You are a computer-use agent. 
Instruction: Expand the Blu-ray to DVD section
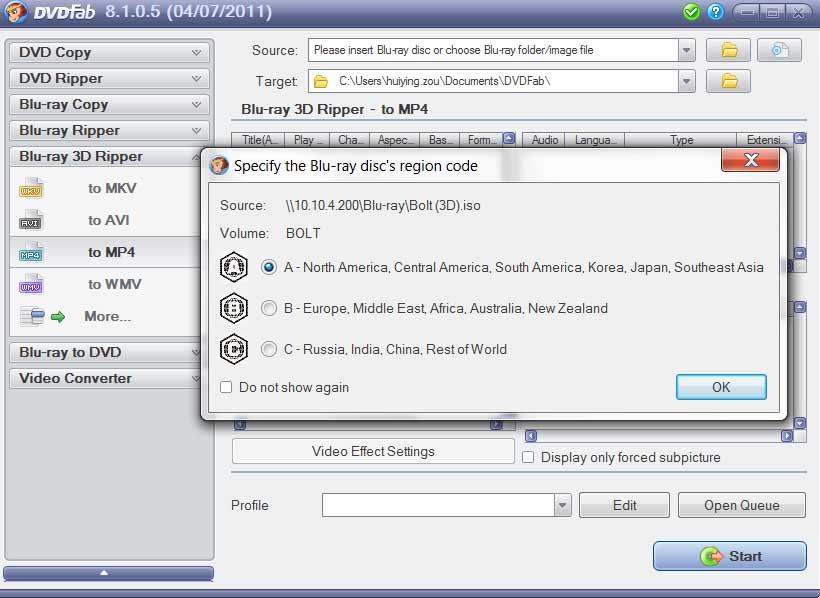pos(106,352)
